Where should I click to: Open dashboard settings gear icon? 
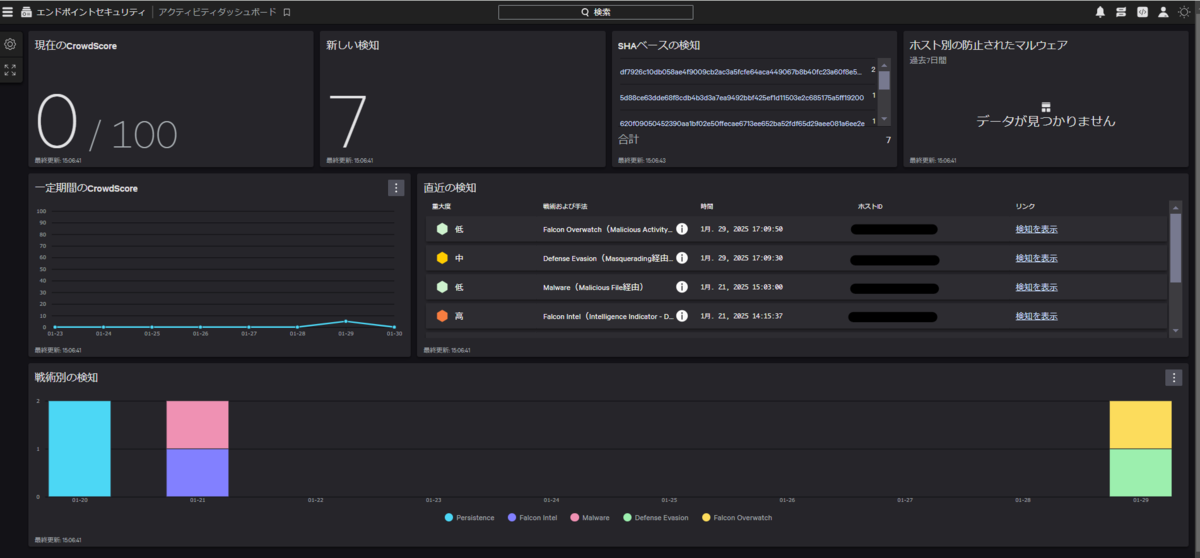click(x=10, y=45)
